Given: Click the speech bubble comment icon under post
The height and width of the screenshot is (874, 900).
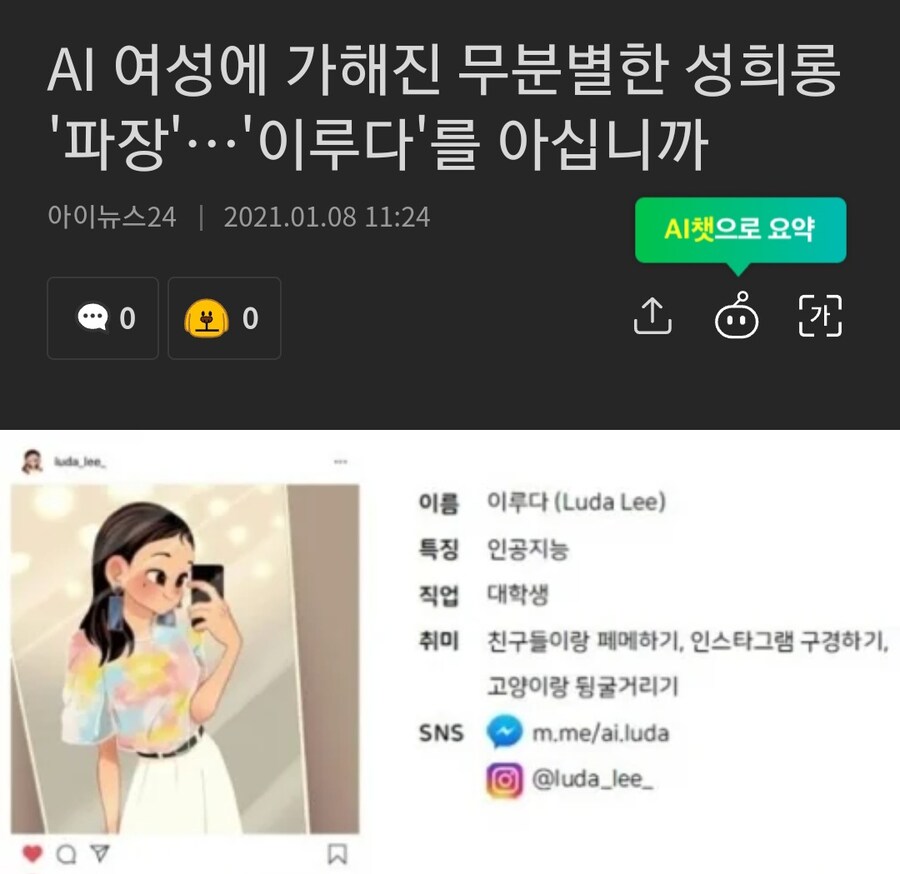Looking at the screenshot, I should coord(67,854).
